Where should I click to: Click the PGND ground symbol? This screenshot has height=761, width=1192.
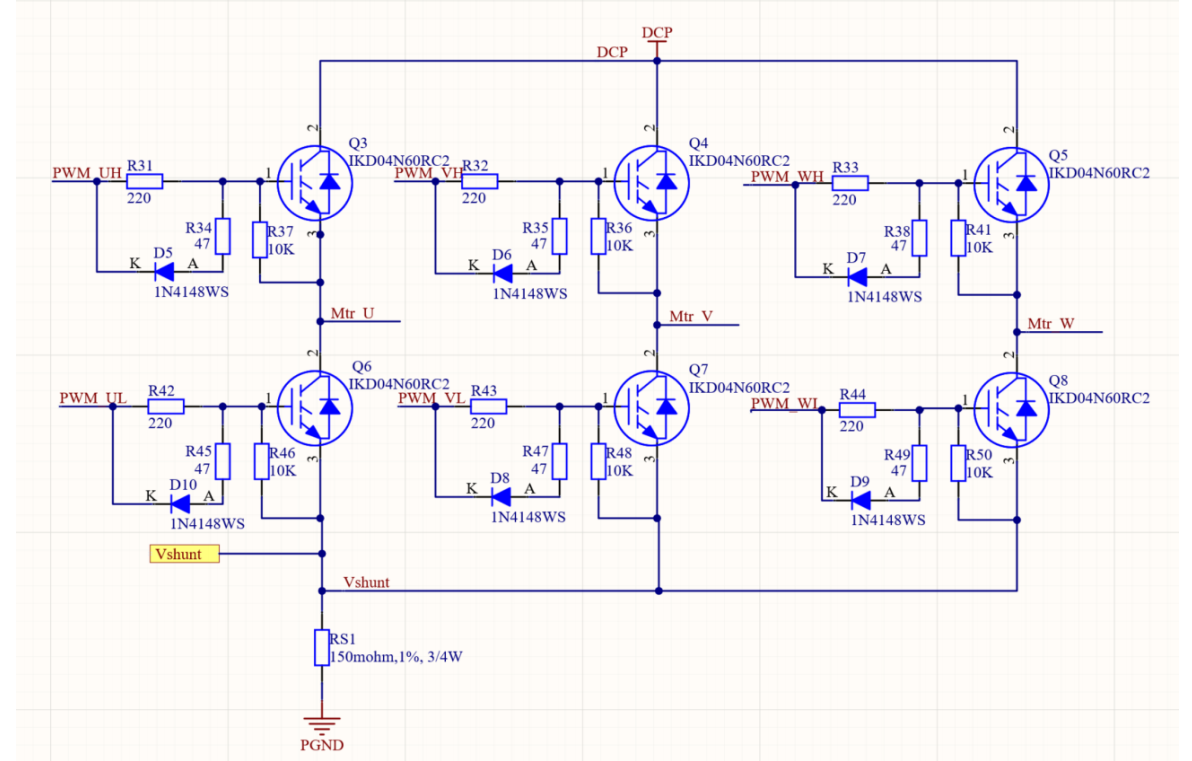(x=322, y=724)
